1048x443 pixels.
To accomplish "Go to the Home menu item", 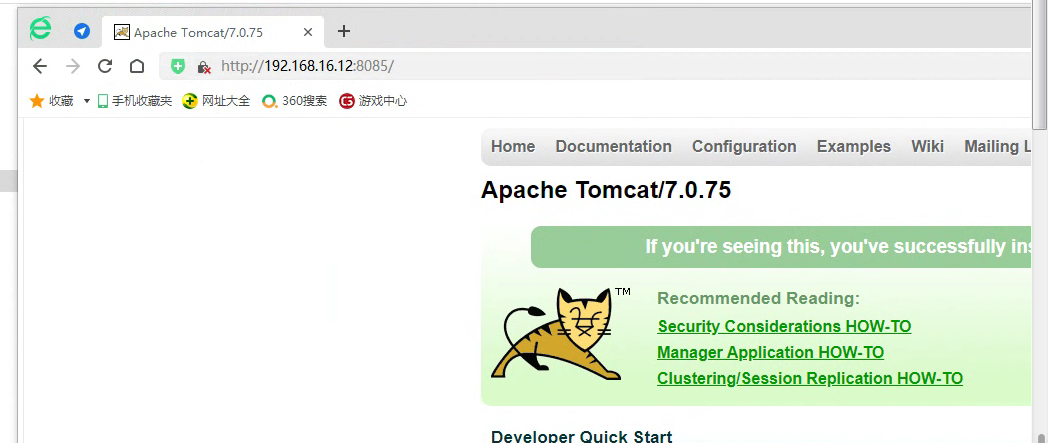I will coord(513,146).
